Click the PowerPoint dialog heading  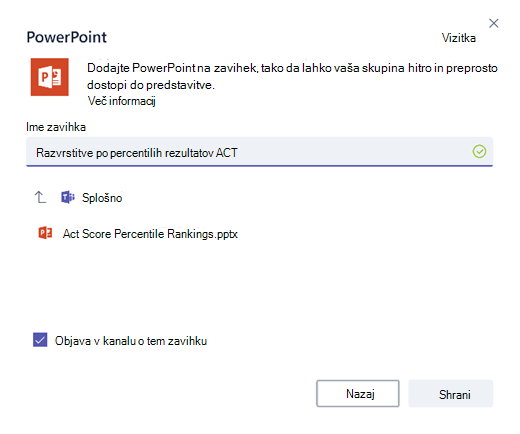click(67, 37)
